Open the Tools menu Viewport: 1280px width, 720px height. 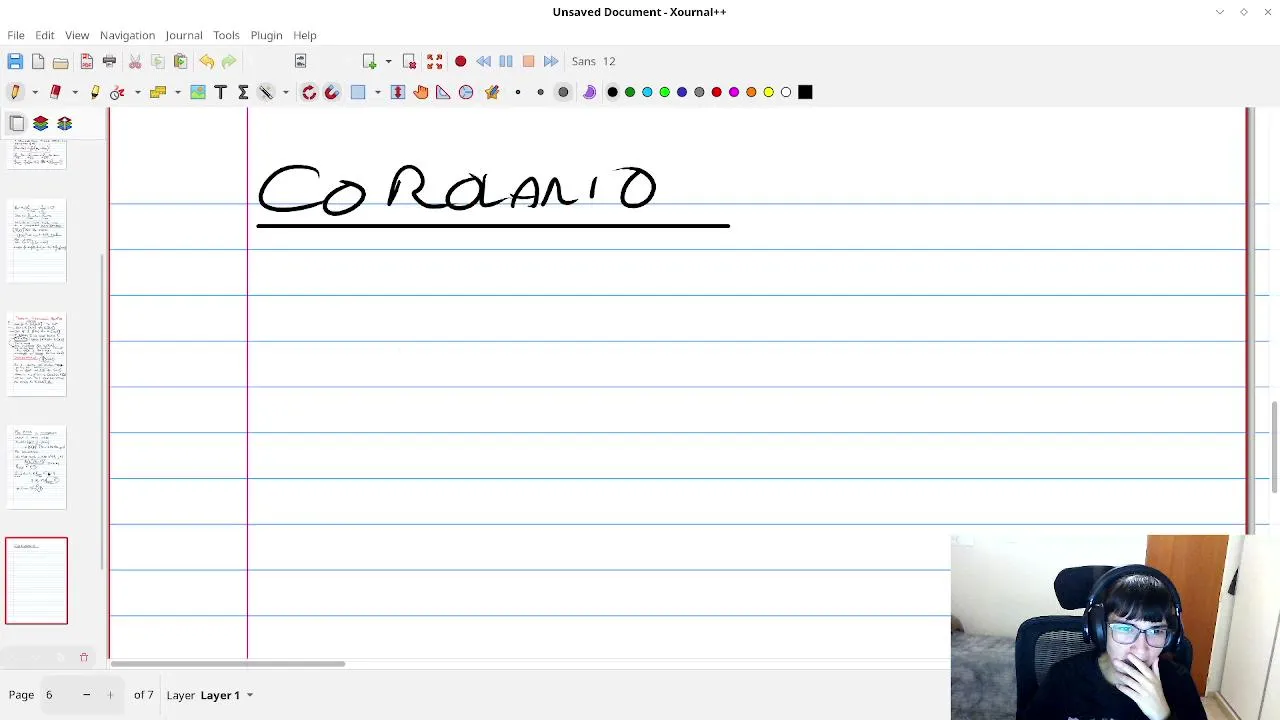point(226,35)
